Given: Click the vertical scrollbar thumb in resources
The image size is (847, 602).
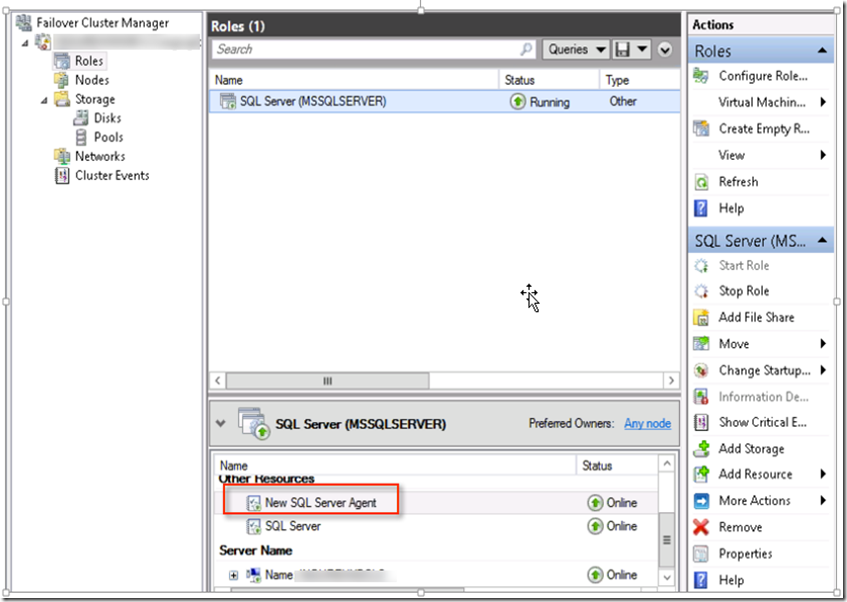Looking at the screenshot, I should pos(667,539).
